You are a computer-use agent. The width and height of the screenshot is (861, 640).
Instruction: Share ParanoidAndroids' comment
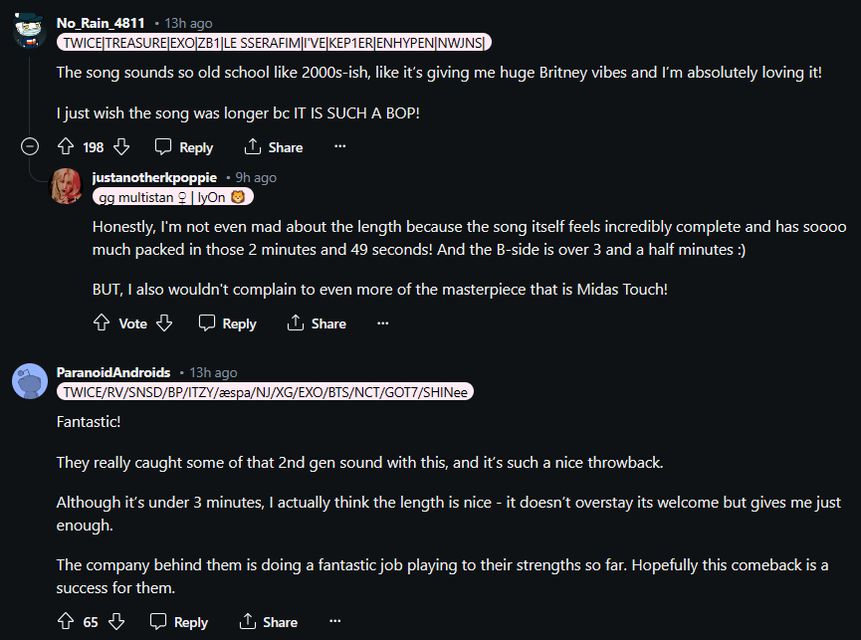point(268,621)
